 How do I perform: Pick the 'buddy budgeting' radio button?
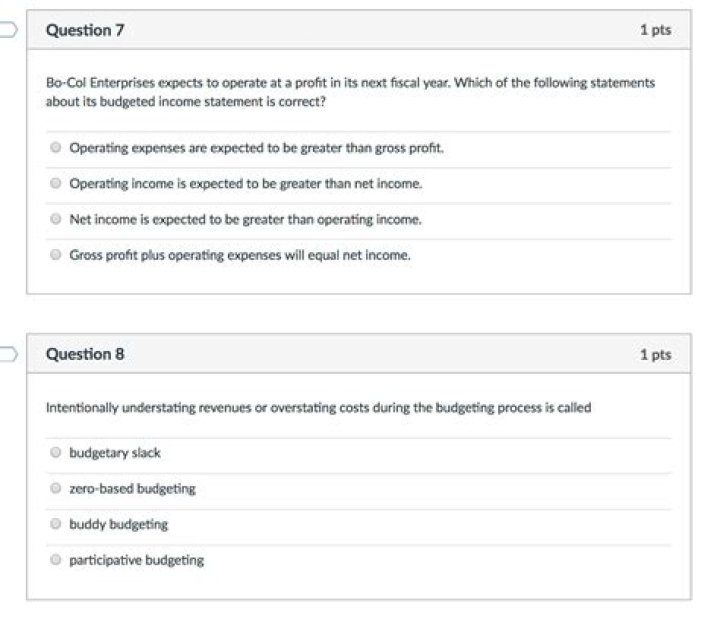[x=56, y=524]
